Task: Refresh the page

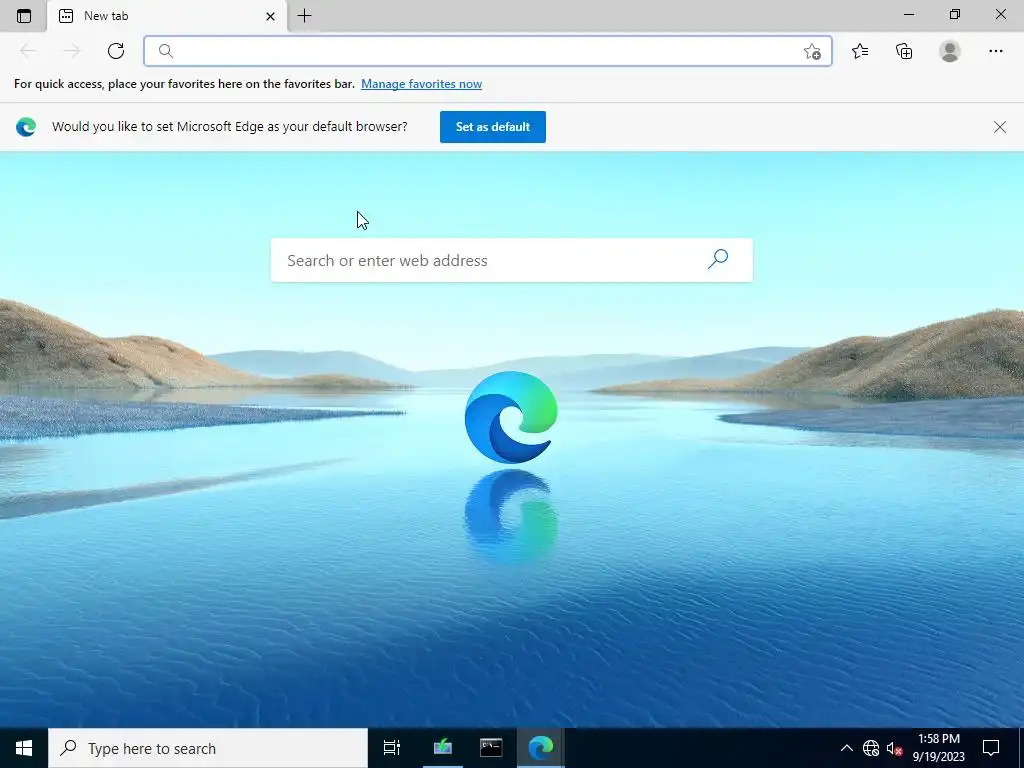Action: pyautogui.click(x=116, y=51)
